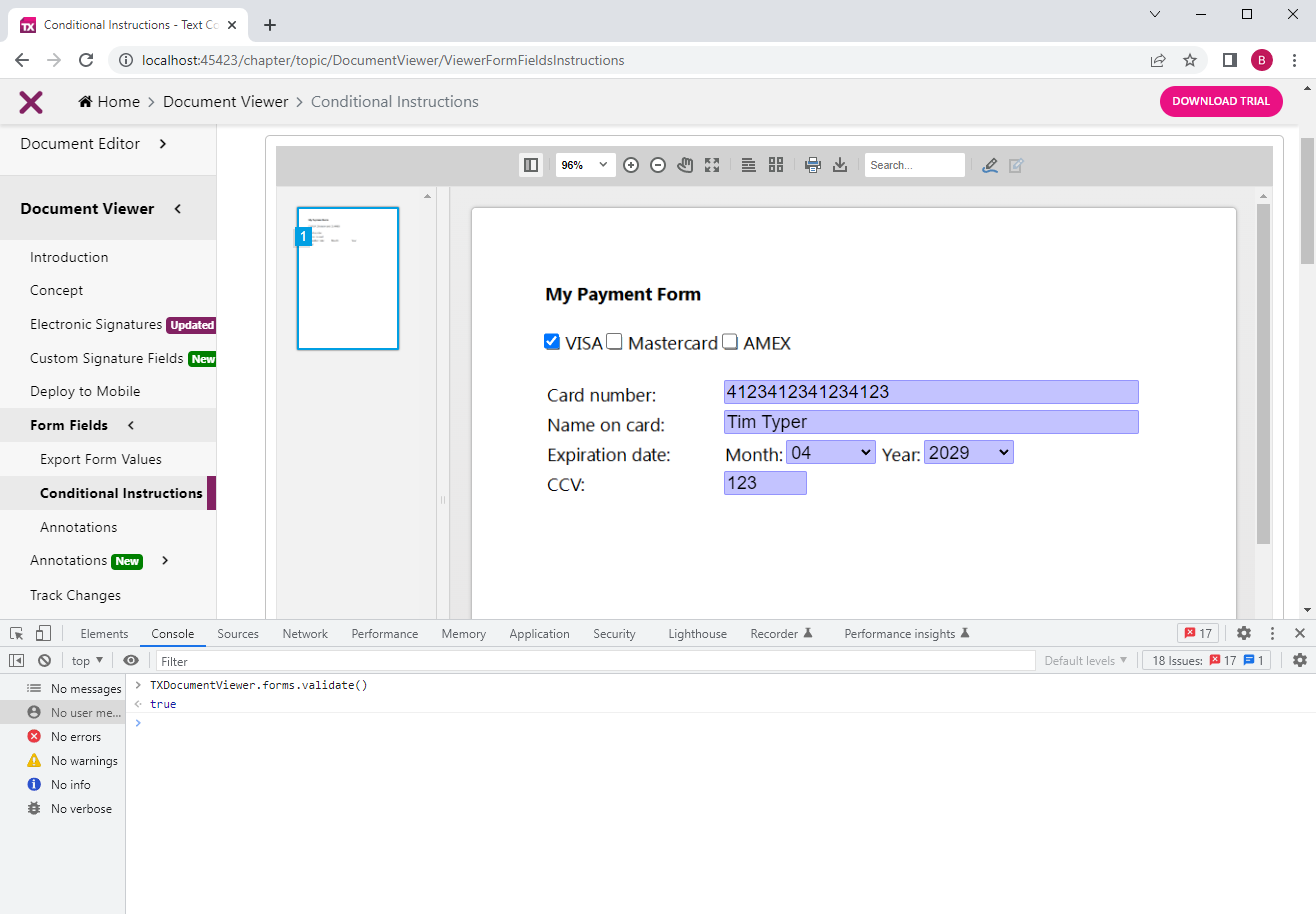This screenshot has height=914, width=1316.
Task: Open the expiration Year dropdown
Action: pyautogui.click(x=969, y=453)
